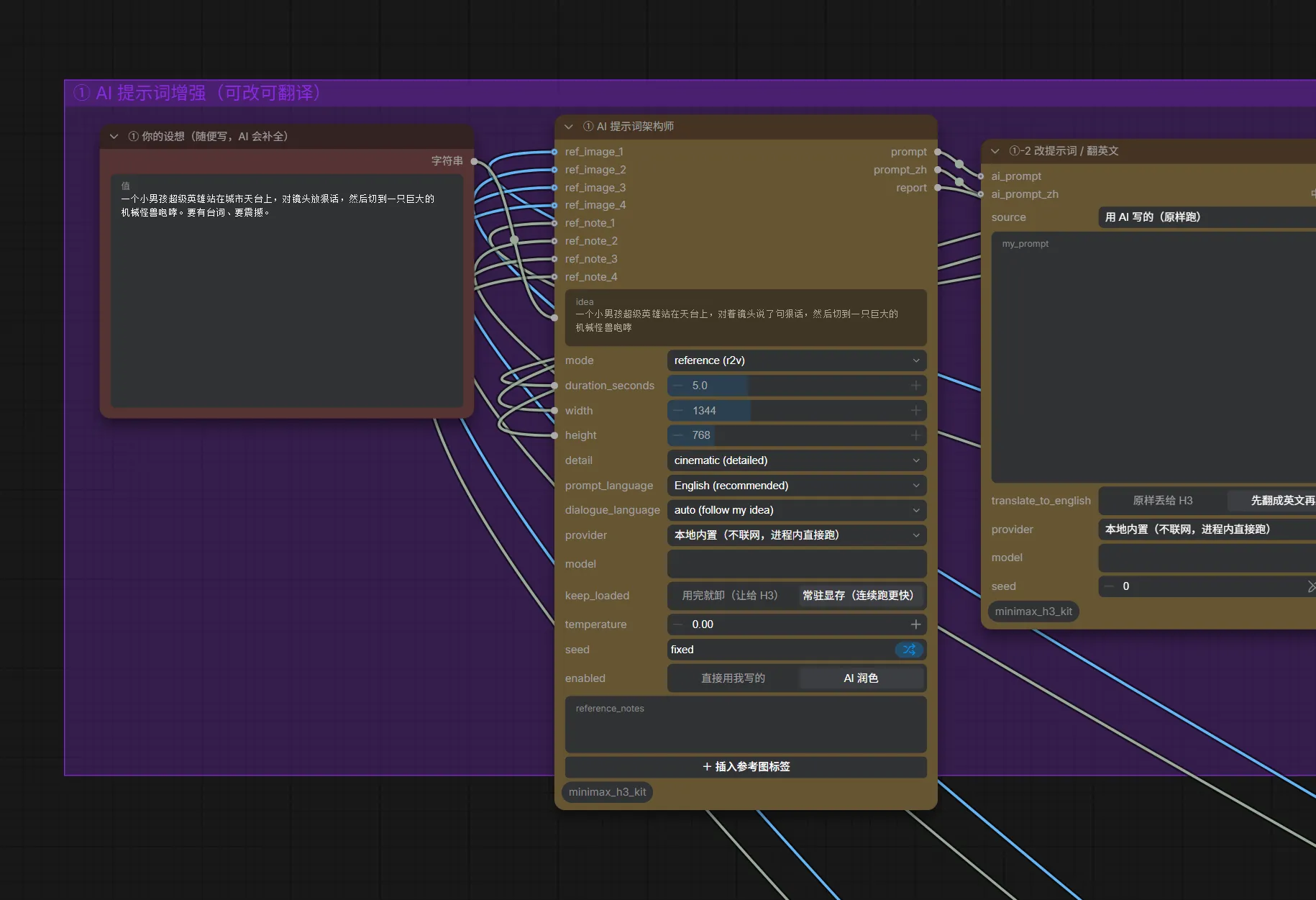Select enabled option 直接用我写的
The image size is (1316, 900).
click(733, 678)
